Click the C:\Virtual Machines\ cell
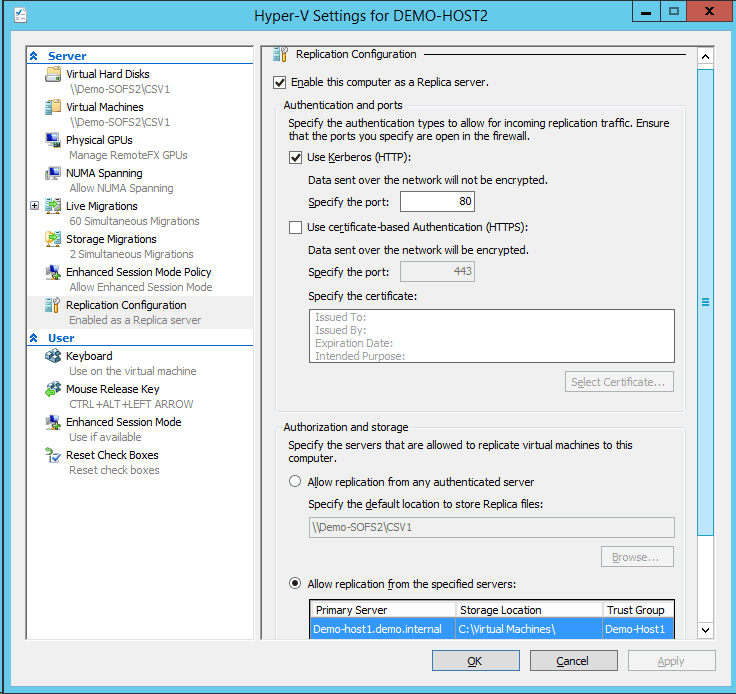Viewport: 736px width, 694px height. pyautogui.click(x=529, y=629)
